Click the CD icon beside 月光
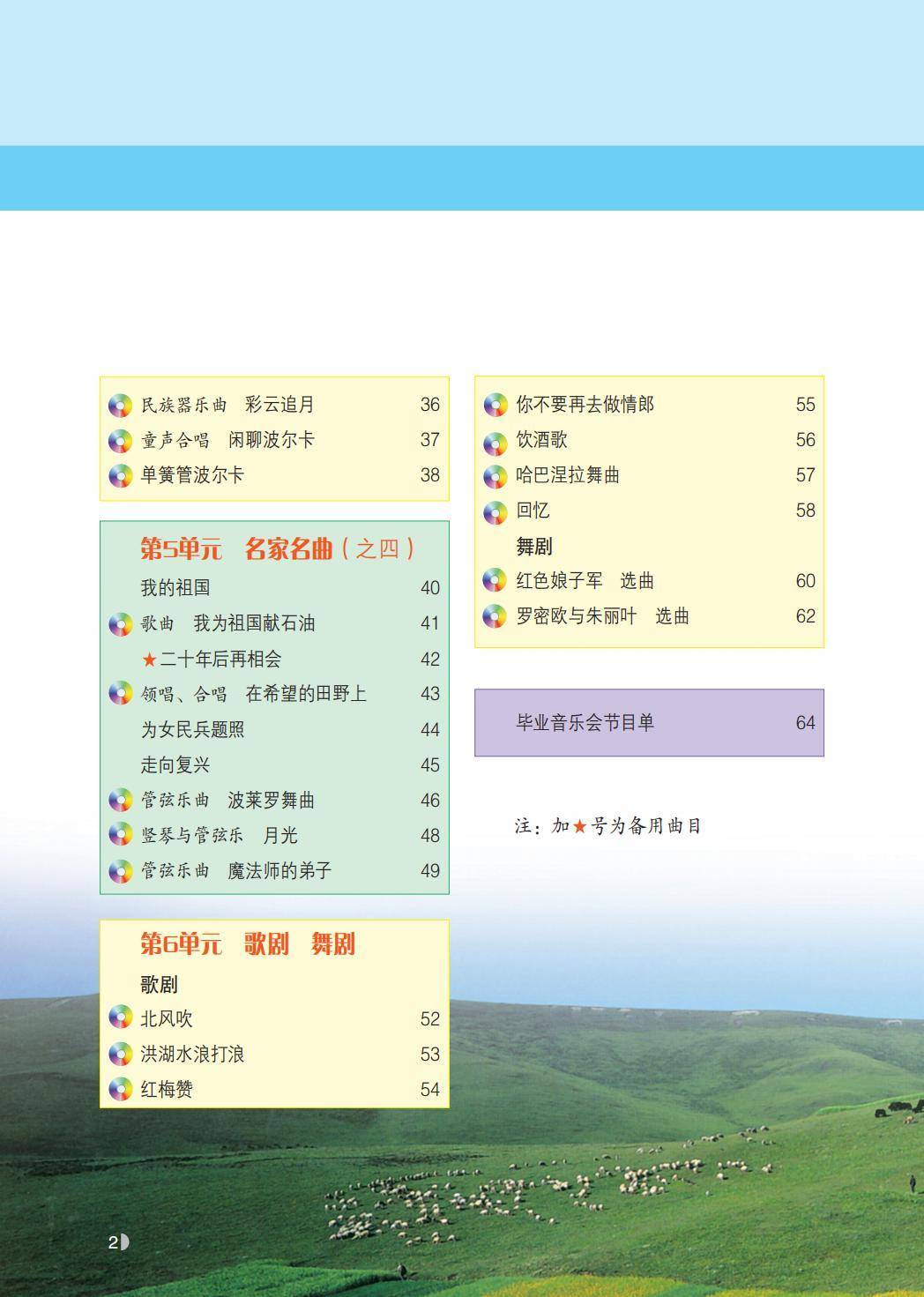924x1297 pixels. (120, 836)
